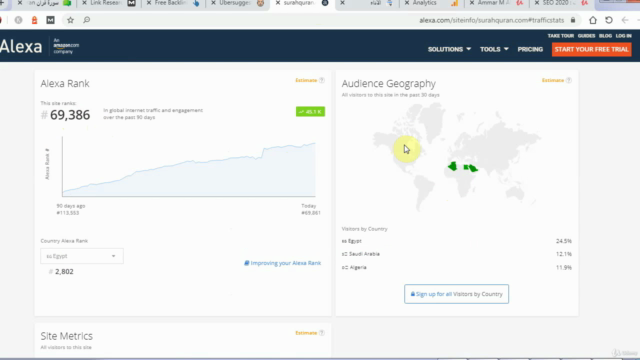Click the '90 days ago' chart label
640x360 pixels.
point(71,206)
